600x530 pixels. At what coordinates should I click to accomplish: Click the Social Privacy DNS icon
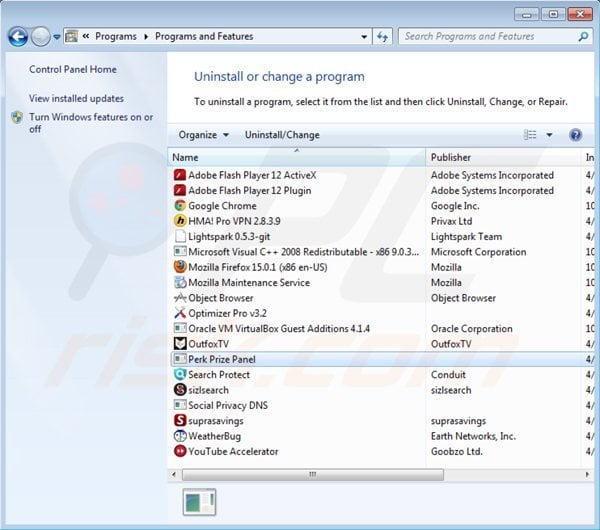180,405
